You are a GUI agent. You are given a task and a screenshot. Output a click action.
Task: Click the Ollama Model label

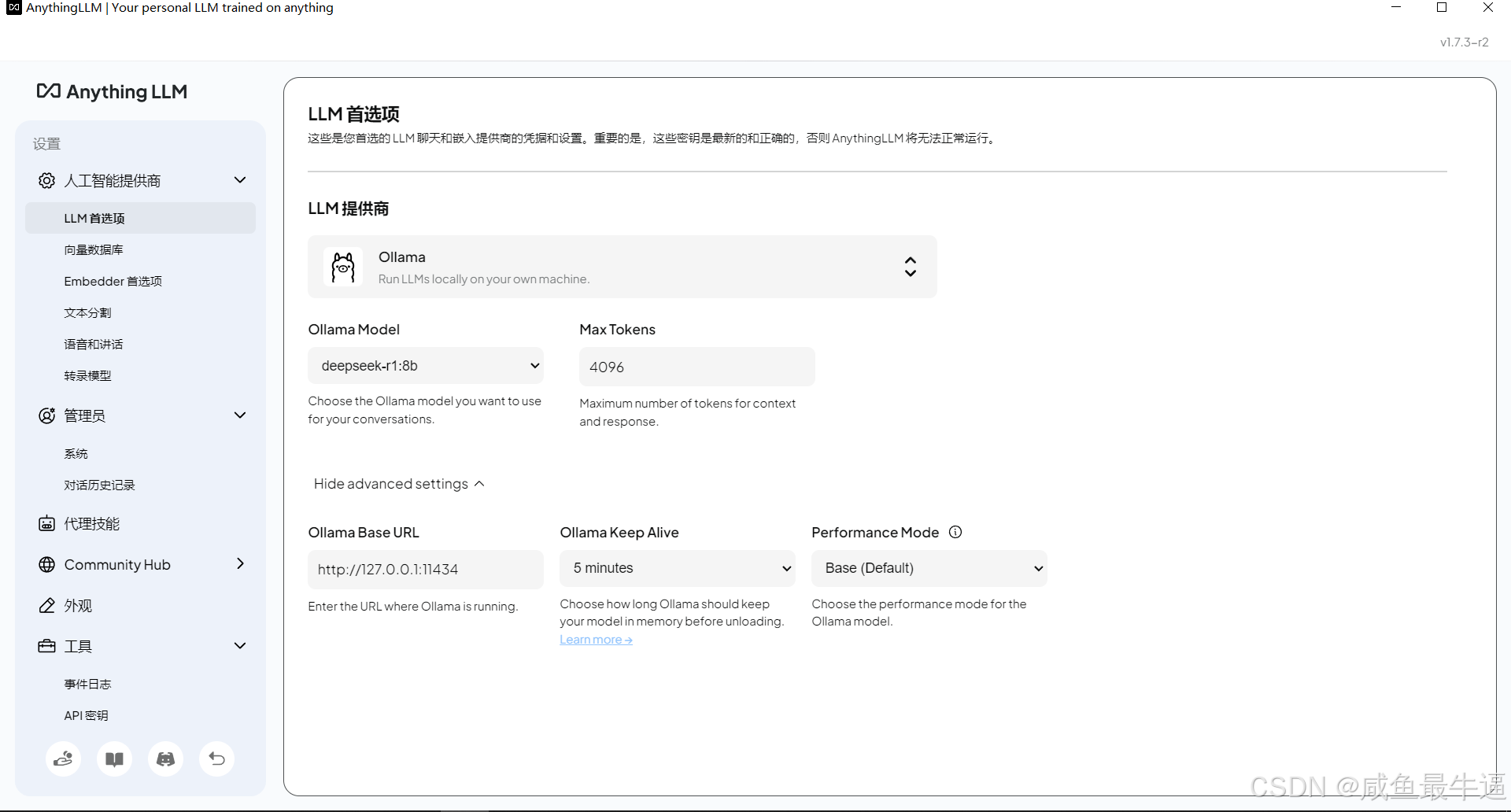tap(354, 330)
